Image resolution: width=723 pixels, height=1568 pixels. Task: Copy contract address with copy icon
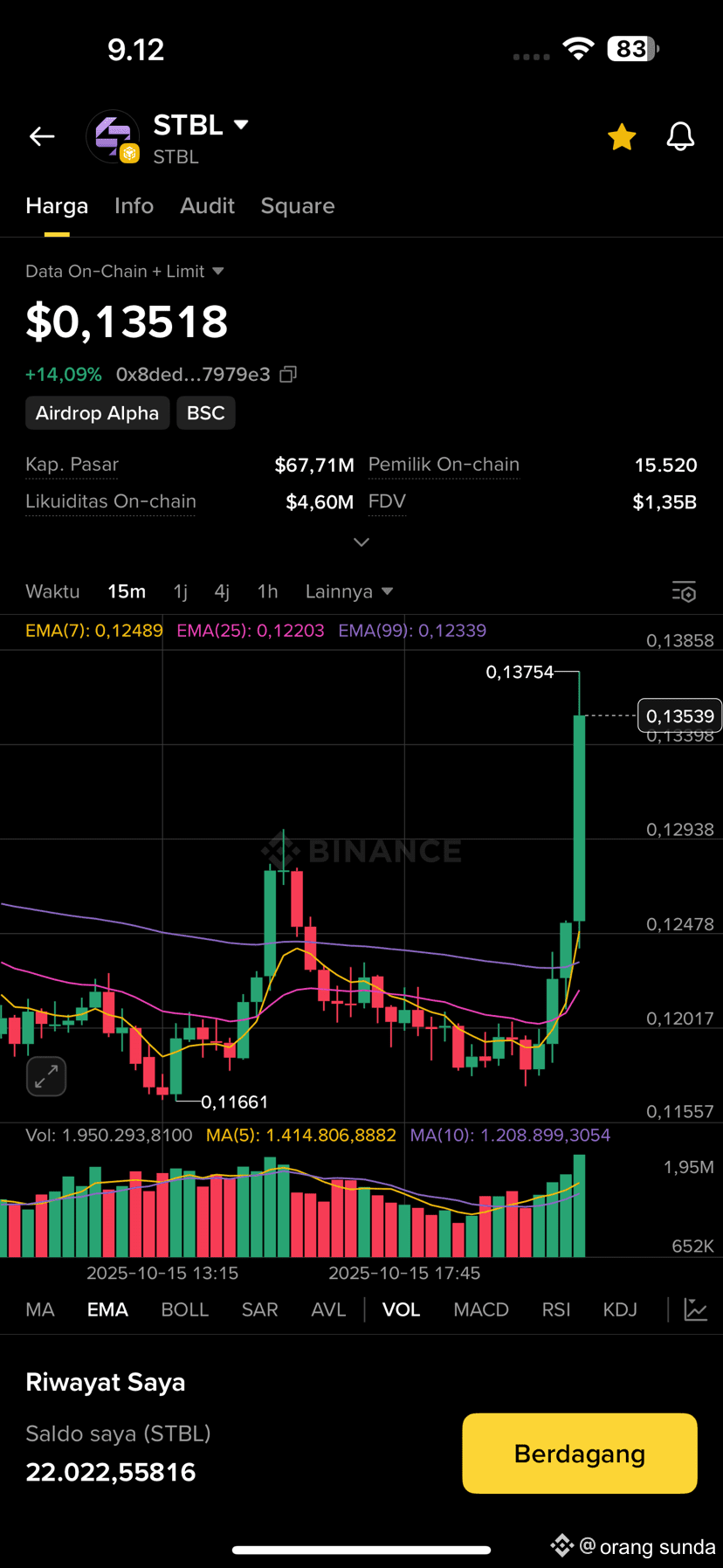[x=288, y=375]
